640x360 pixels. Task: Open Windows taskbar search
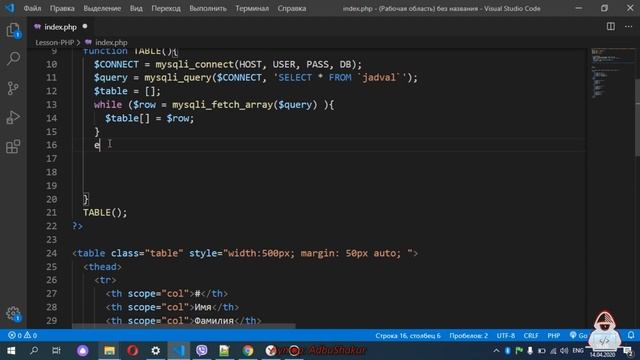[34, 351]
